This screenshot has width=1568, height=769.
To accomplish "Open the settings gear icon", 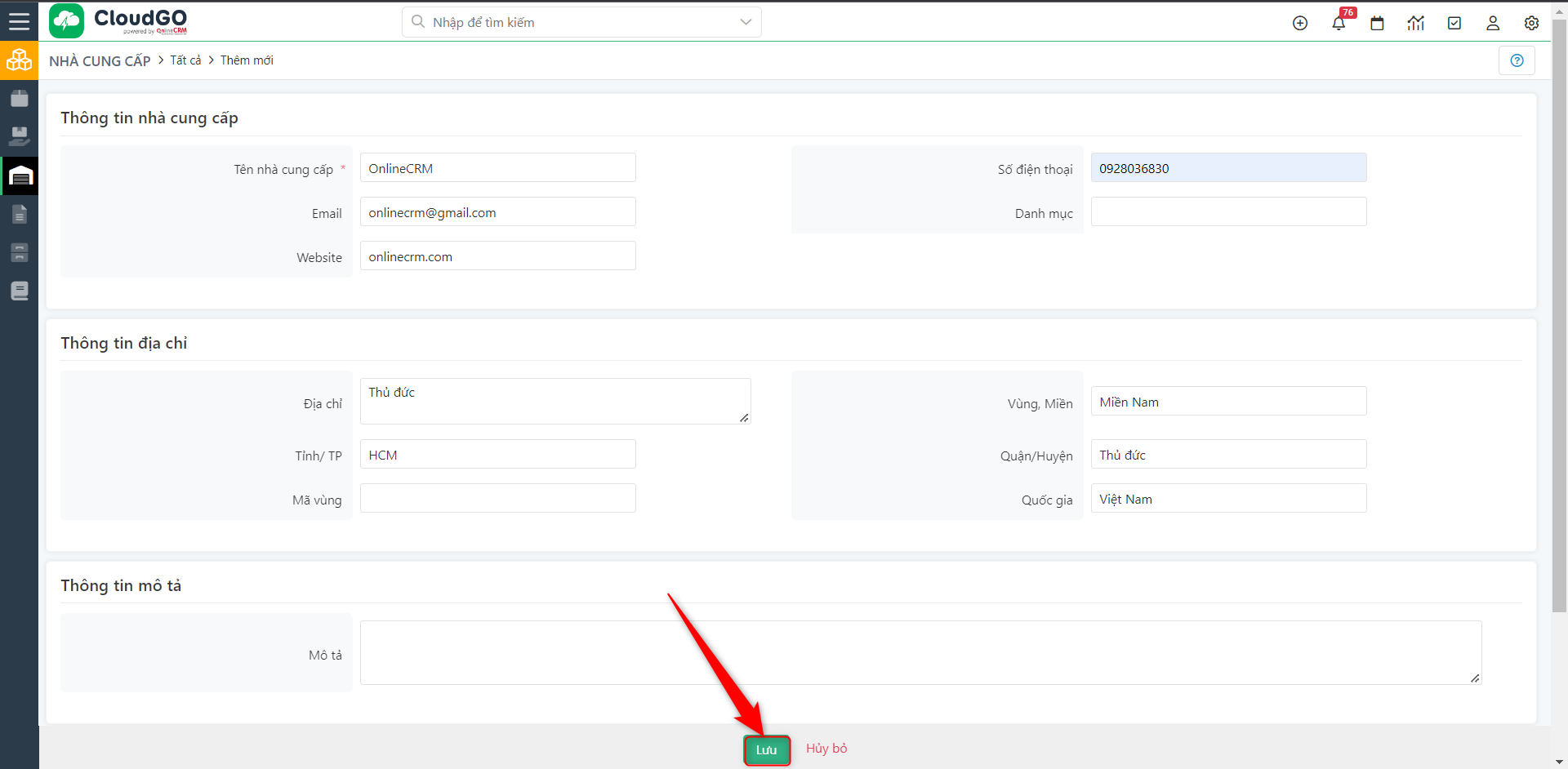I will (x=1531, y=23).
